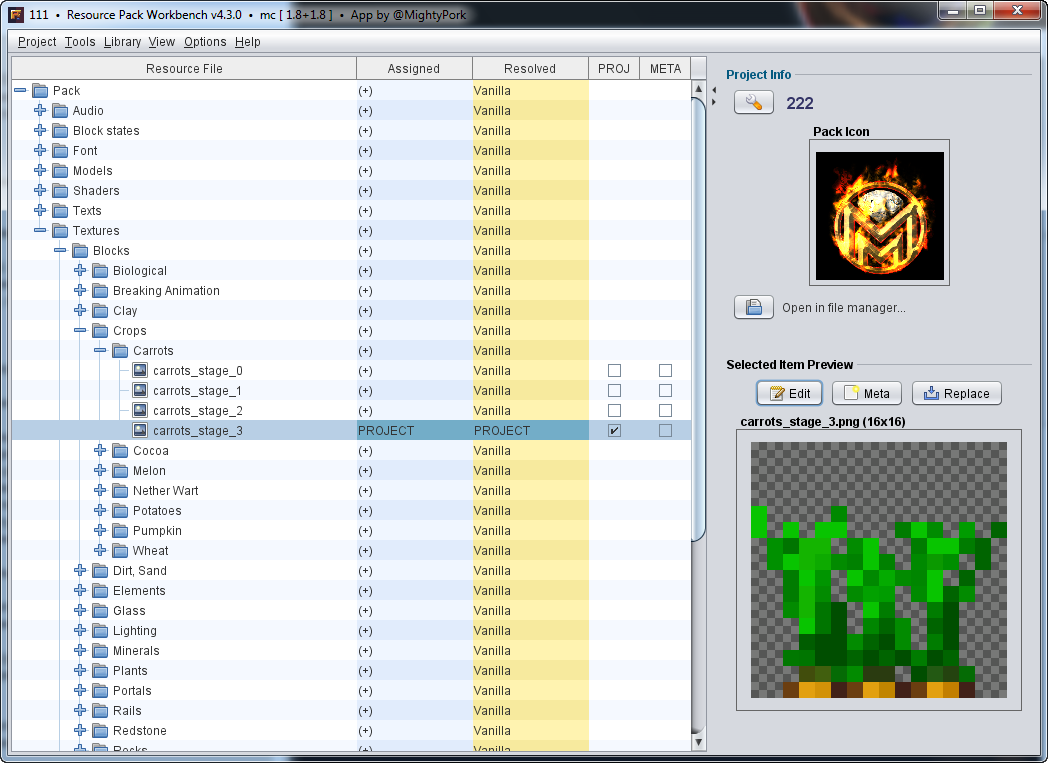Click the open in file manager icon
The image size is (1048, 763).
[754, 308]
